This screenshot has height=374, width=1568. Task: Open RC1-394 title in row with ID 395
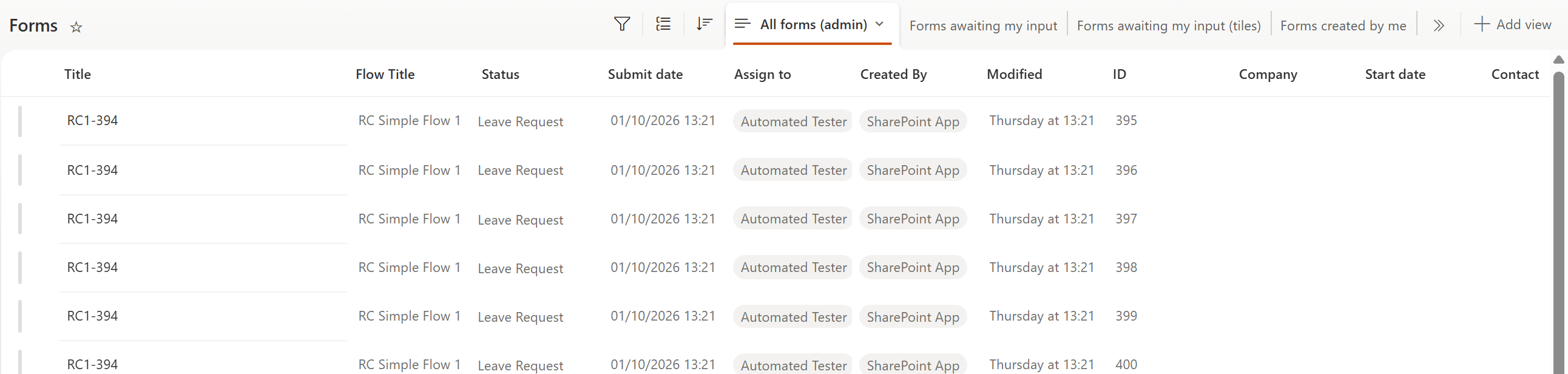(92, 121)
